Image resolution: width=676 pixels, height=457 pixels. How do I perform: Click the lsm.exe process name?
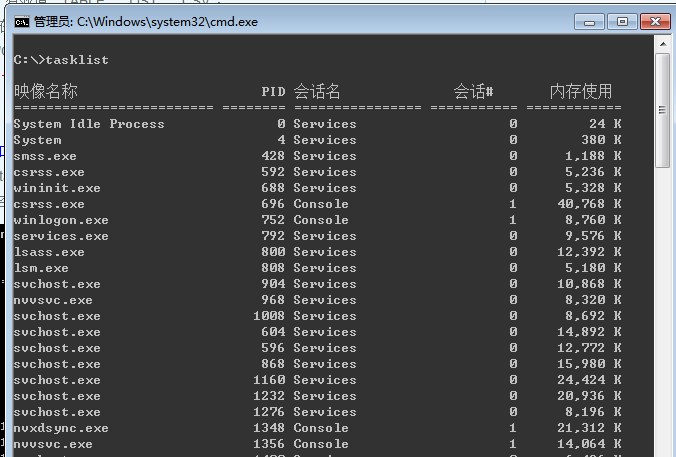pyautogui.click(x=41, y=268)
